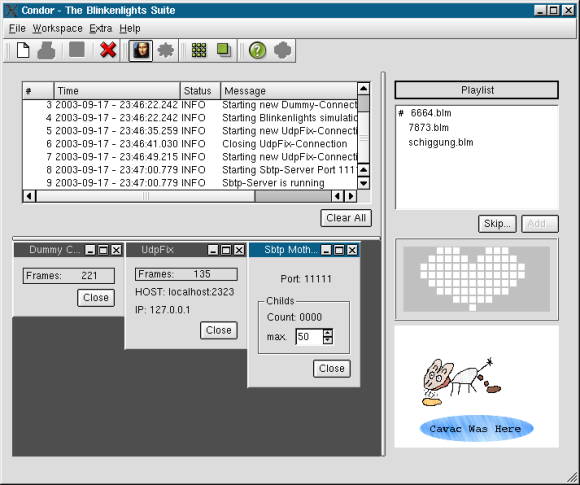Close the Sbtp Moth... sub-window with X
The width and height of the screenshot is (580, 485).
click(x=352, y=250)
